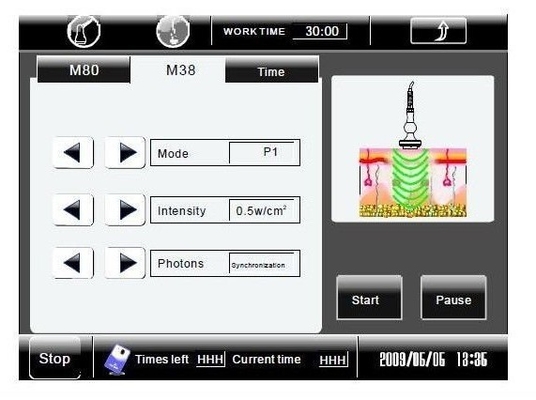This screenshot has height=400, width=536.
Task: Stop the treatment
Action: click(x=55, y=358)
